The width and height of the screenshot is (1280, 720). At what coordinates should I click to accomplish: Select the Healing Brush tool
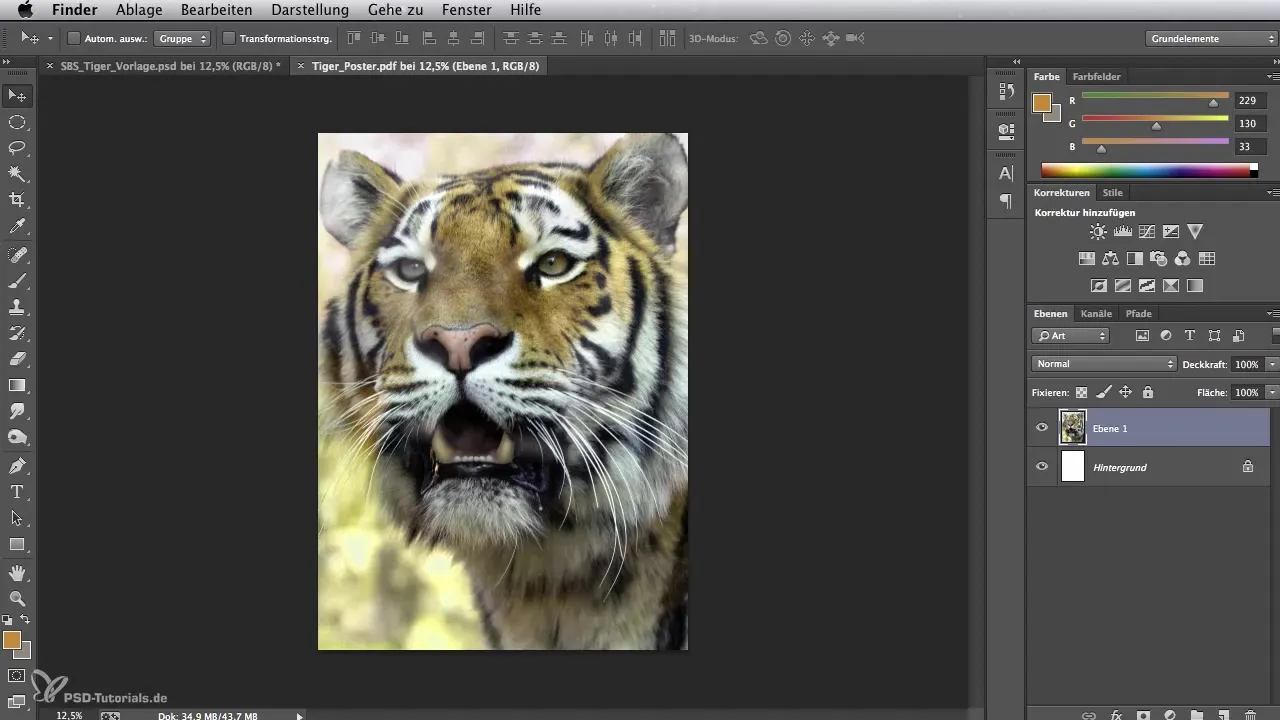pos(17,255)
